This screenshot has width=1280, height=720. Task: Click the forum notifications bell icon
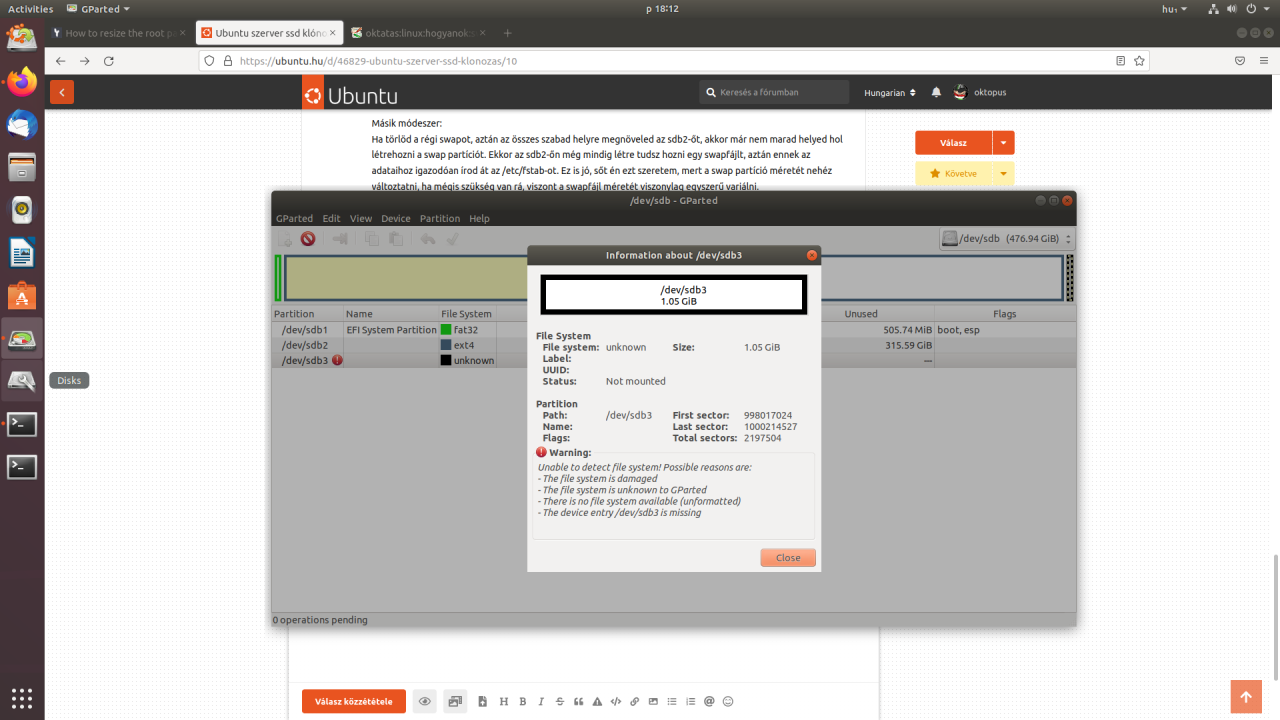coord(936,92)
